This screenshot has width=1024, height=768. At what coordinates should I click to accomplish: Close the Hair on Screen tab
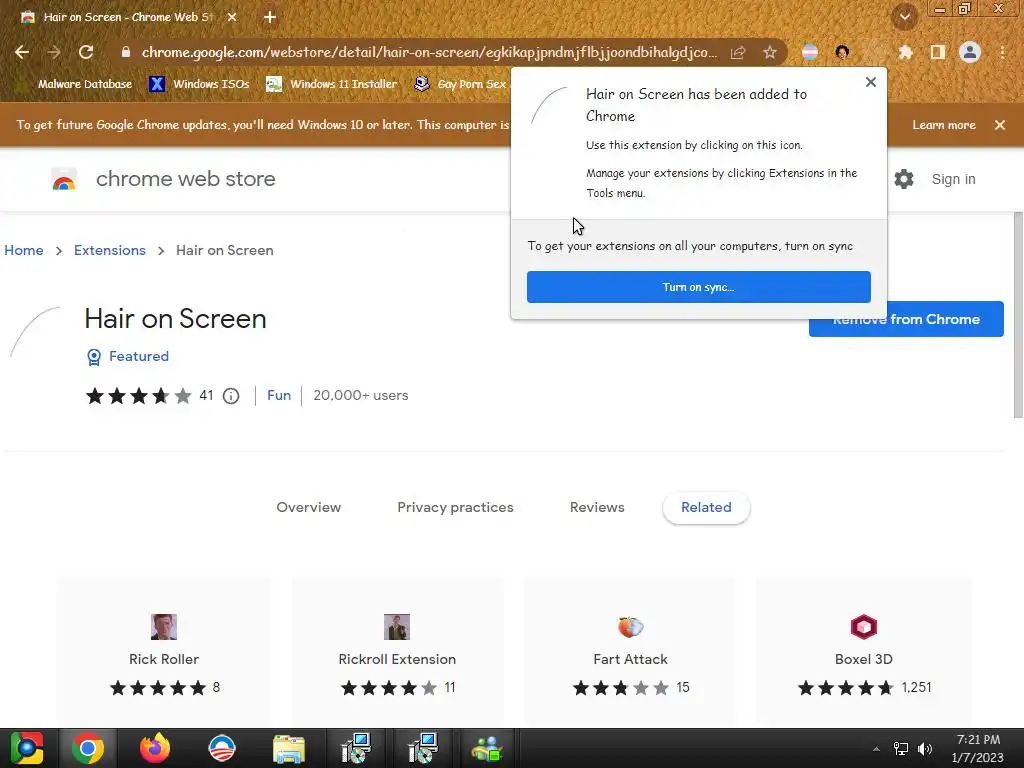pos(232,17)
